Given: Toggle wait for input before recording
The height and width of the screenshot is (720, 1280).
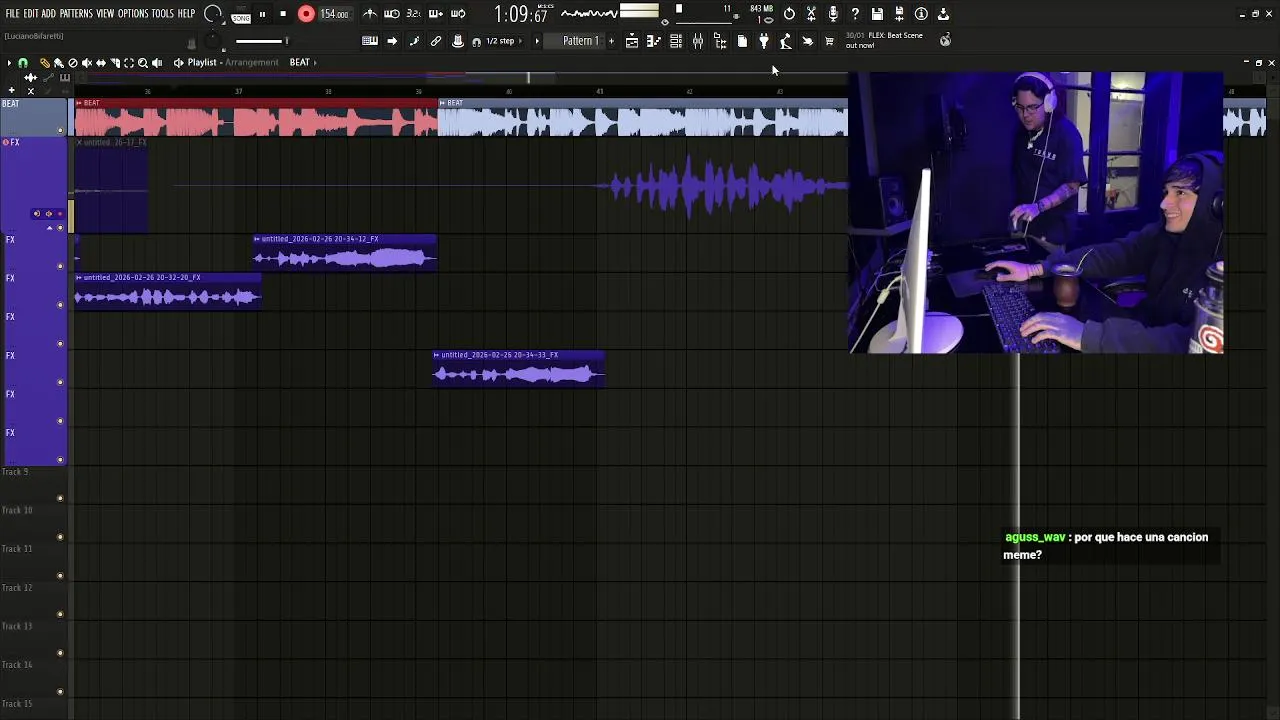Looking at the screenshot, I should point(392,14).
